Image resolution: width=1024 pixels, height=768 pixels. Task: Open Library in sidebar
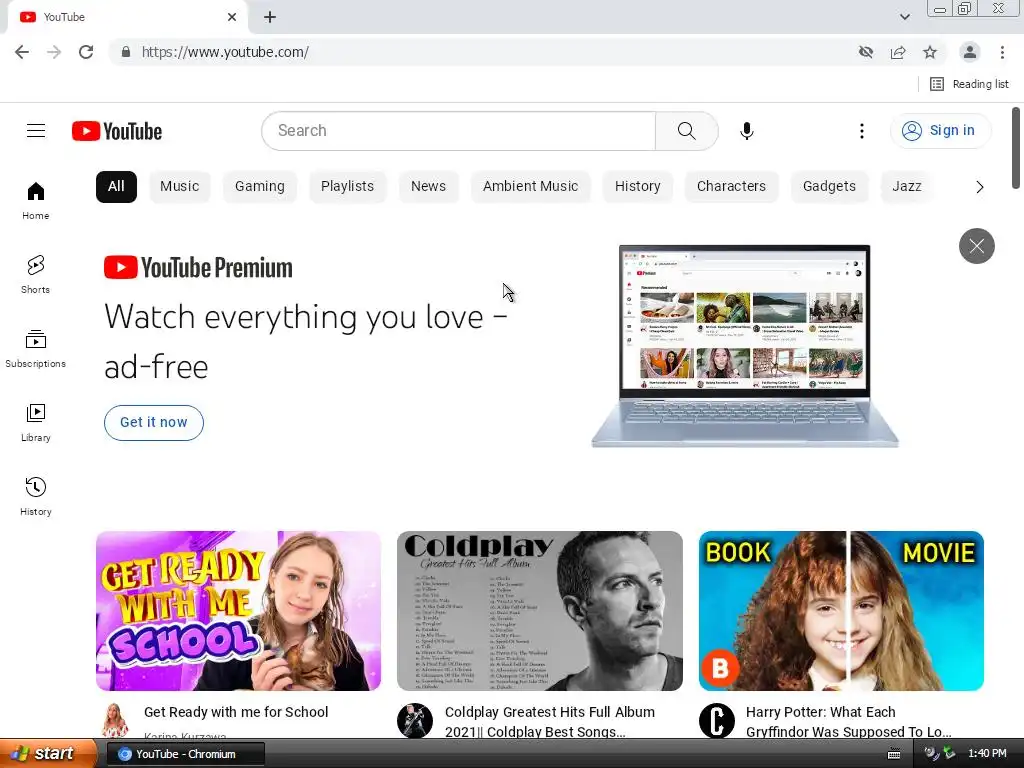pos(35,423)
